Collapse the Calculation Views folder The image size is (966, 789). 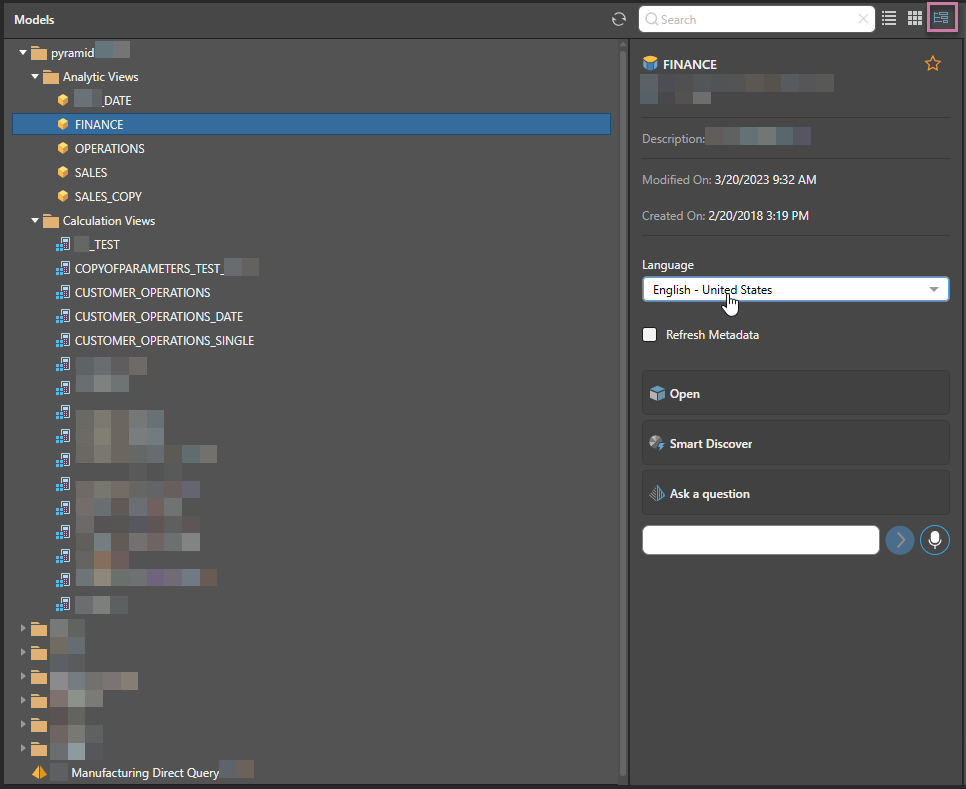(35, 221)
